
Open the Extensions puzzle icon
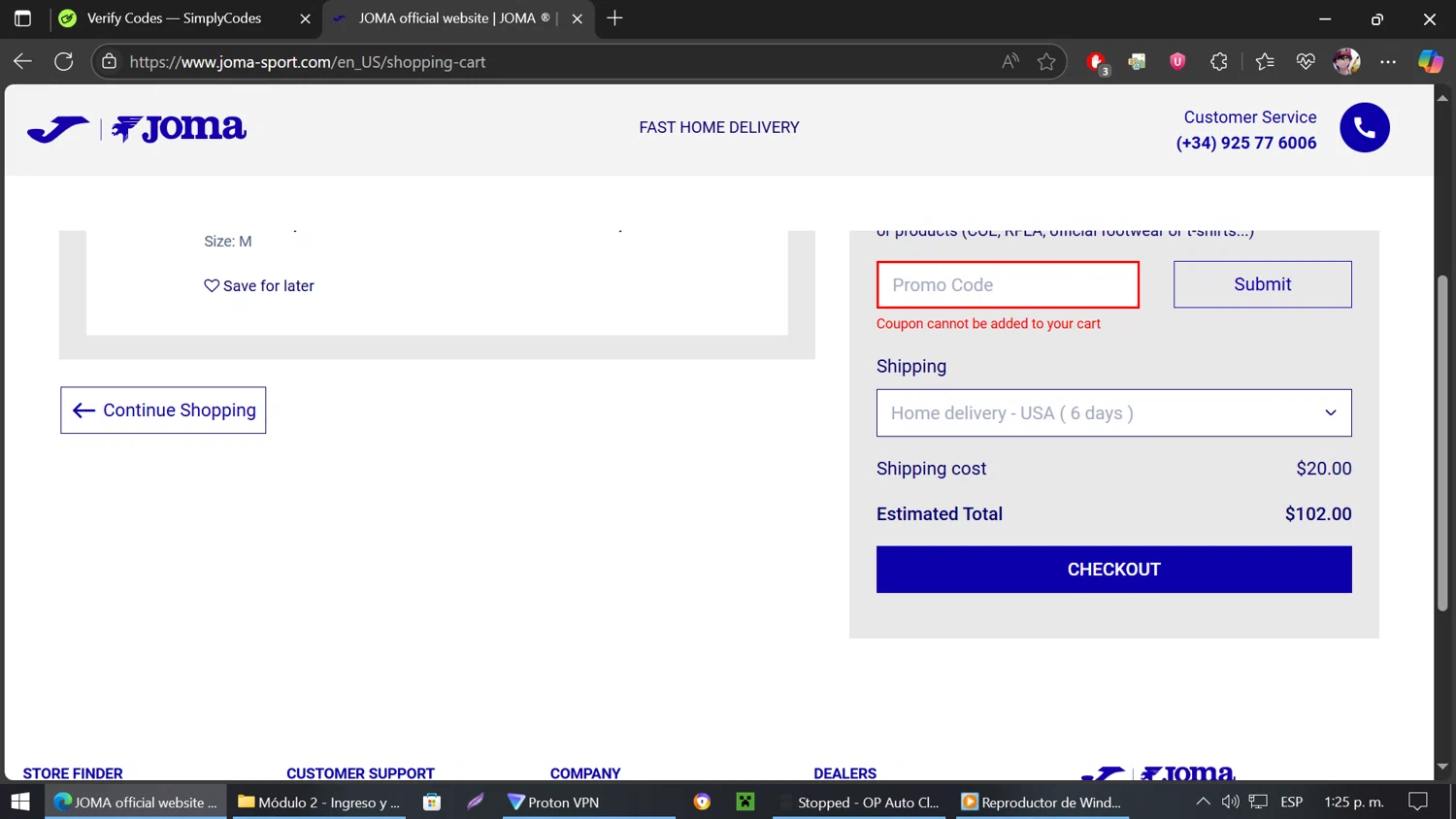pos(1219,61)
